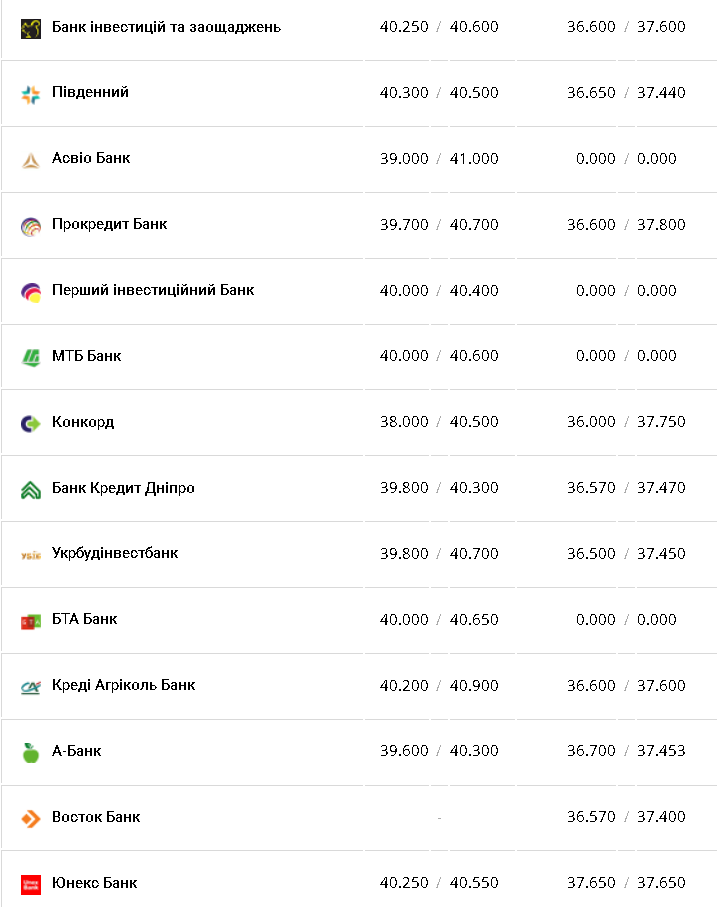
Task: Click Асвіо Банк rate 39.000 / 41.000
Action: pos(439,159)
